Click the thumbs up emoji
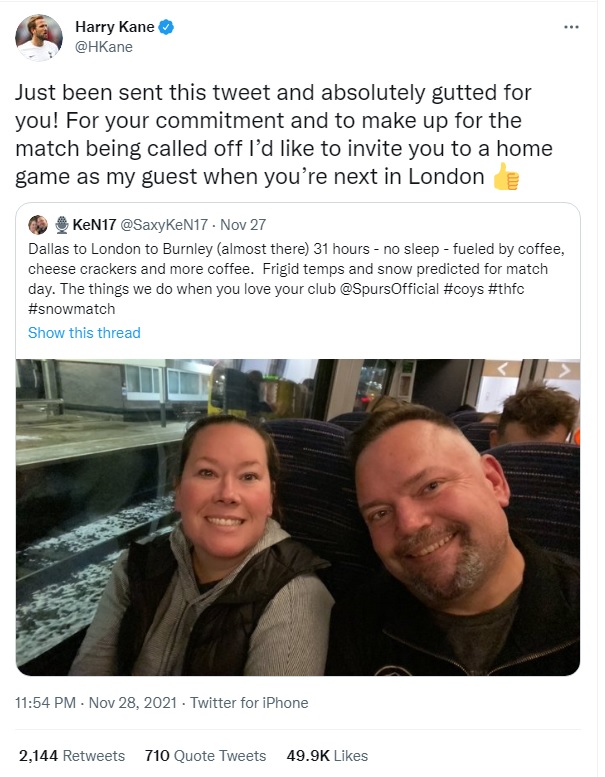Image resolution: width=605 pixels, height=777 pixels. [x=506, y=177]
